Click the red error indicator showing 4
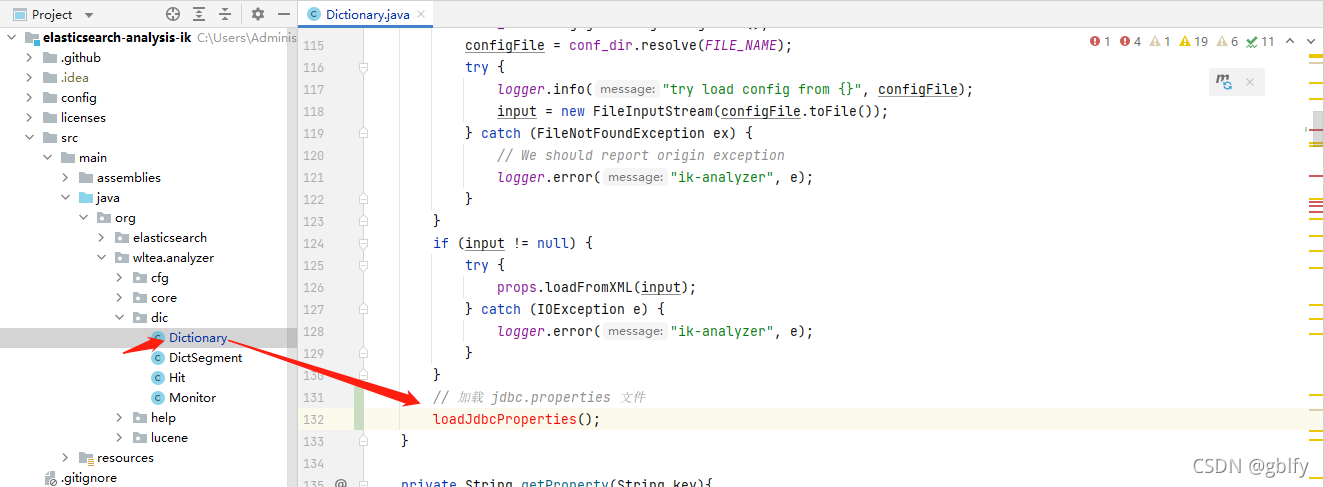Viewport: 1324px width, 487px height. click(x=1130, y=41)
